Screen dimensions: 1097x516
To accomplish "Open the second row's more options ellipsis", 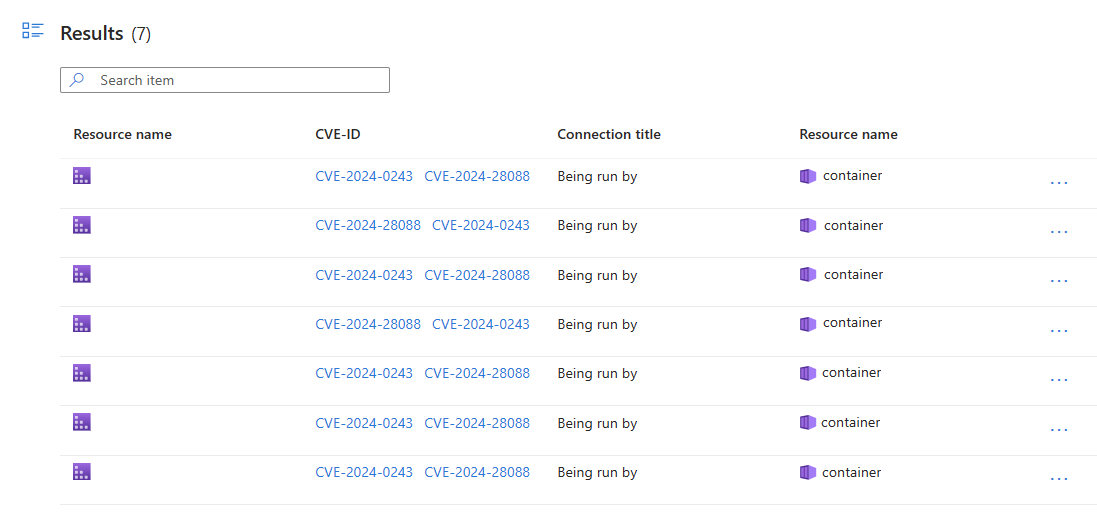I will pos(1059,232).
